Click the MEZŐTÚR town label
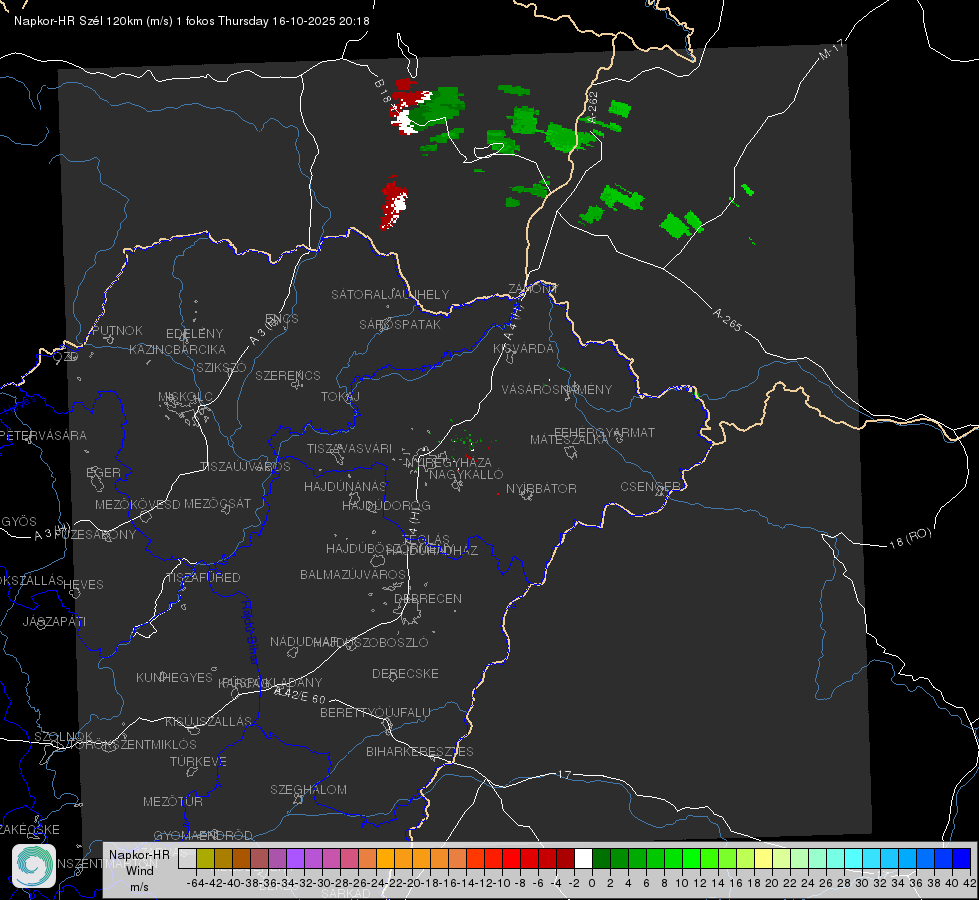This screenshot has height=900, width=979. point(173,801)
